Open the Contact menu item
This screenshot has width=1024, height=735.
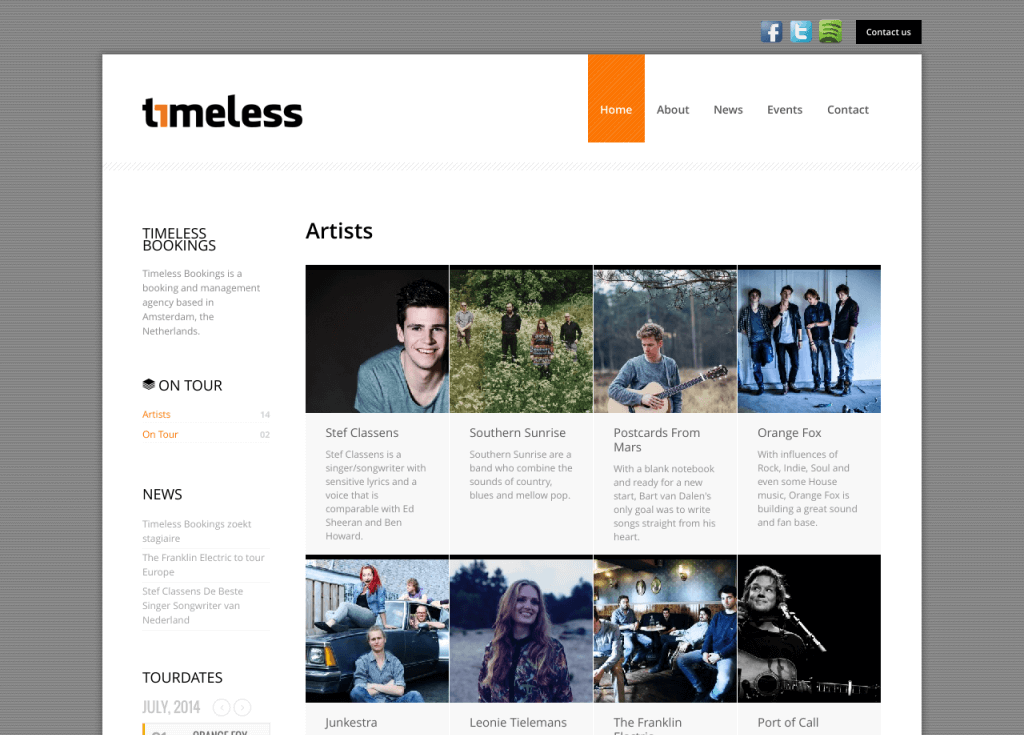coord(848,110)
